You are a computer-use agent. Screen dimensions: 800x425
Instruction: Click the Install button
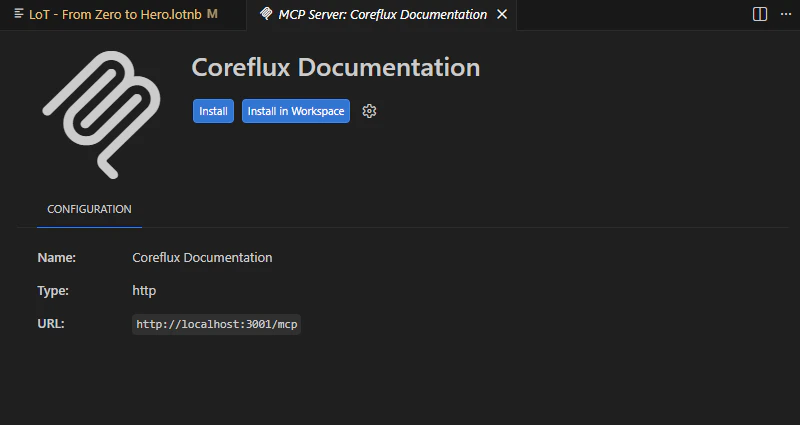(213, 111)
